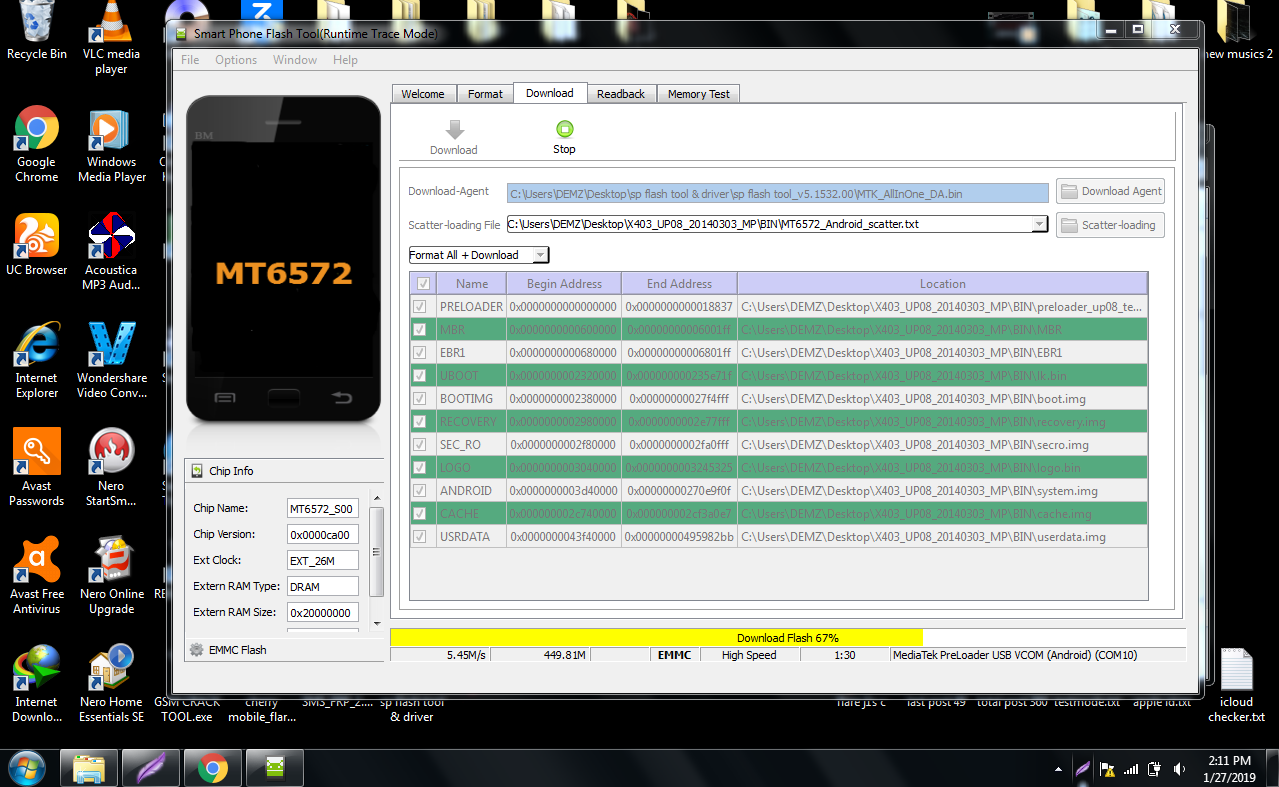Click the Download Flash 67% progress bar
The height and width of the screenshot is (787, 1279).
click(788, 637)
